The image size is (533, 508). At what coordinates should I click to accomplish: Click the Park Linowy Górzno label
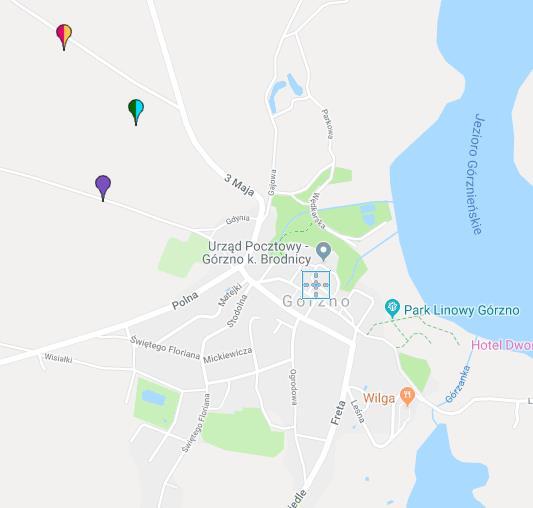462,310
